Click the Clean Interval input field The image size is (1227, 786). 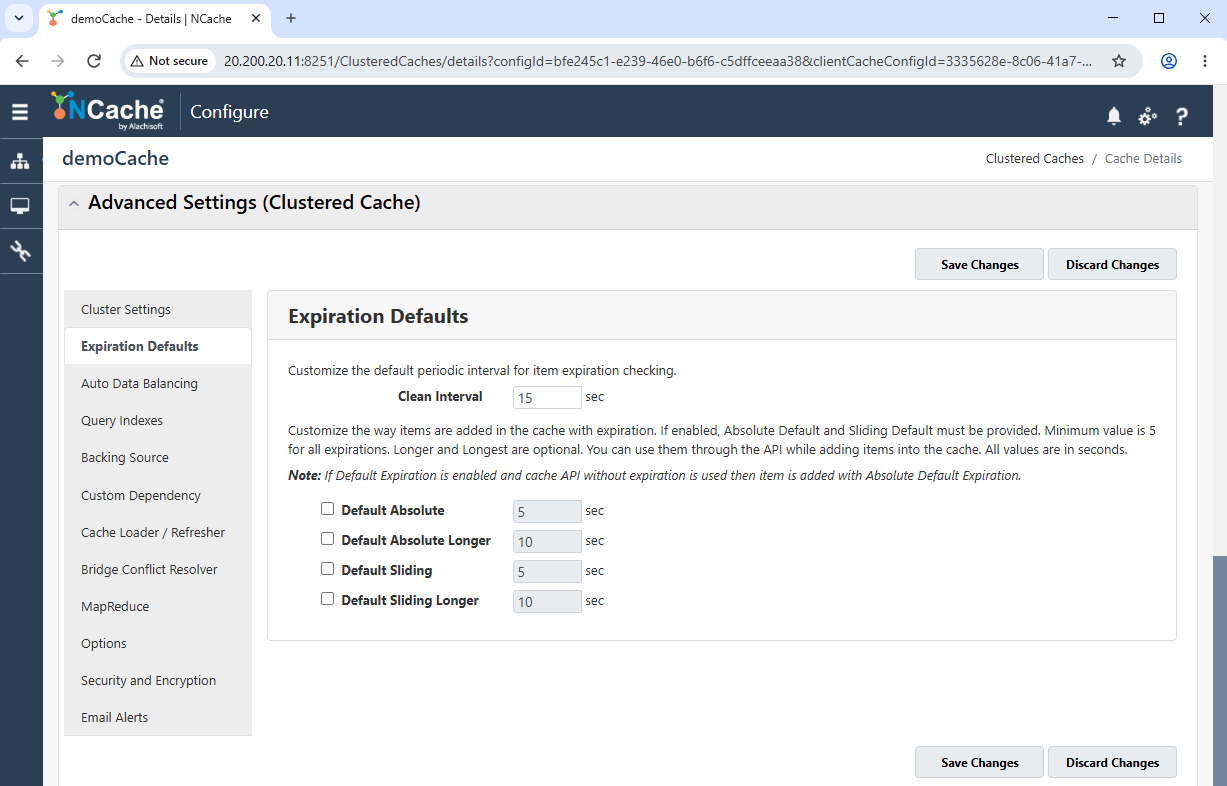point(547,397)
